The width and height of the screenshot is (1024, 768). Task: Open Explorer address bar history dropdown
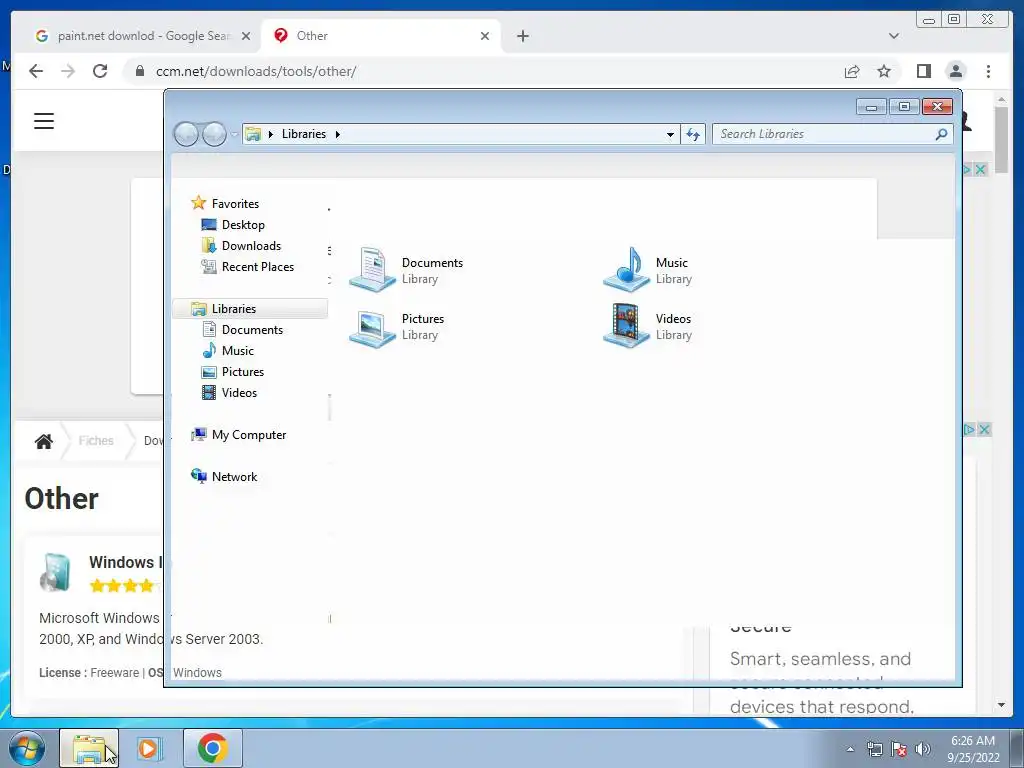pos(670,135)
